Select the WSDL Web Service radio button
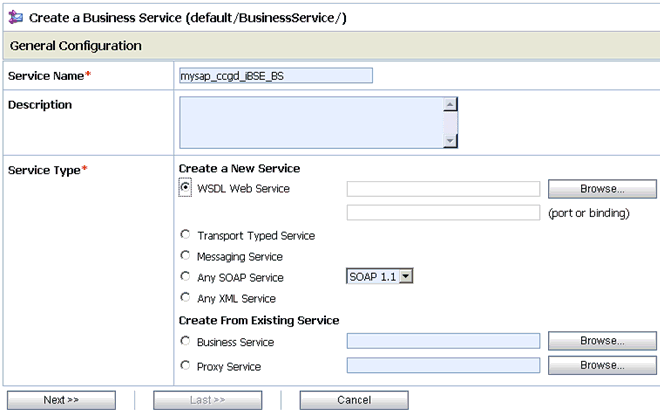The height and width of the screenshot is (413, 660). pyautogui.click(x=185, y=187)
